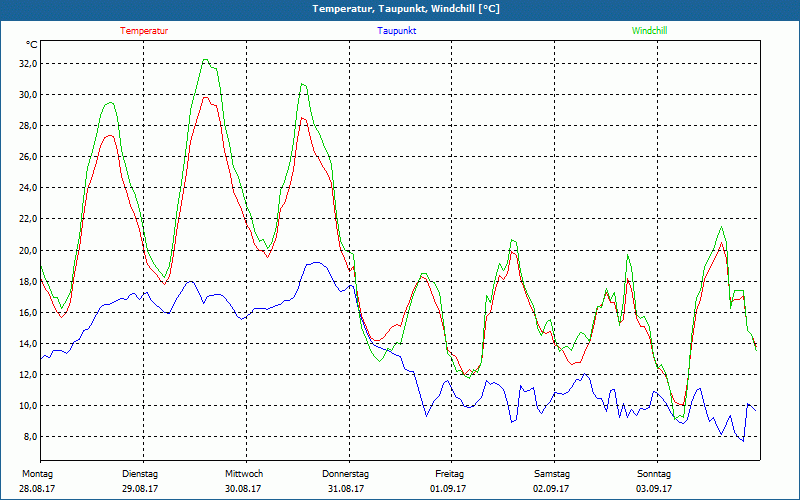Click the date 31.08.17
Image resolution: width=800 pixels, height=500 pixels.
[x=345, y=489]
